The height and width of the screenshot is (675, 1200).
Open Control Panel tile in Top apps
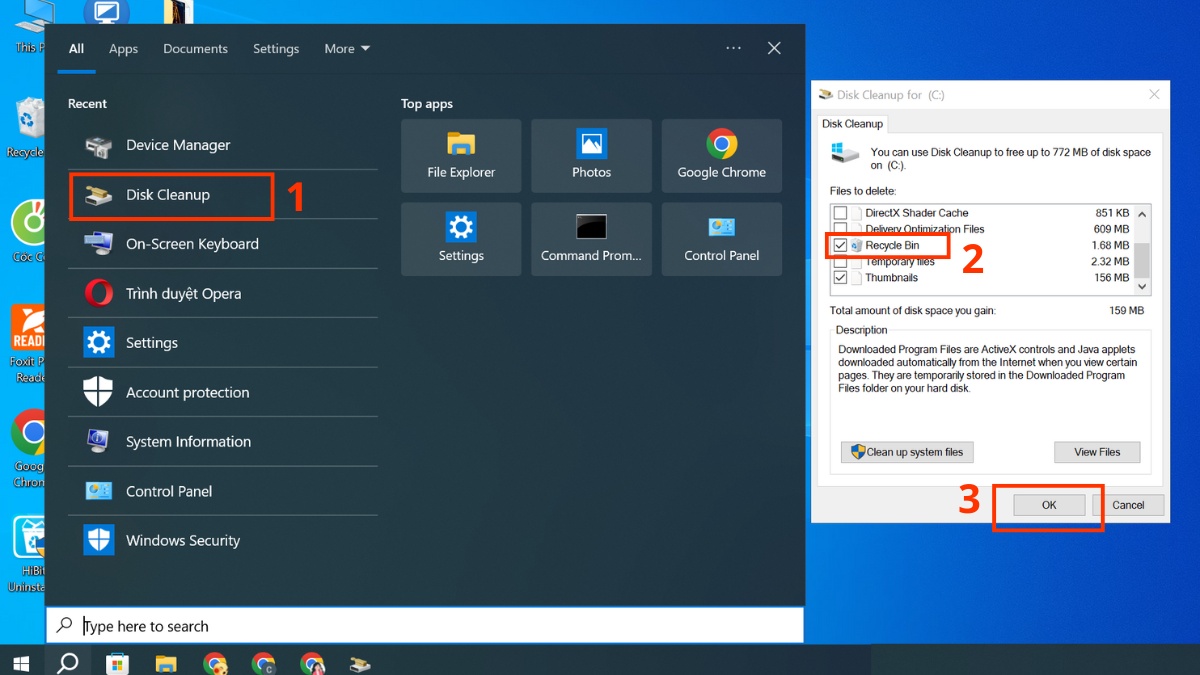pyautogui.click(x=721, y=239)
